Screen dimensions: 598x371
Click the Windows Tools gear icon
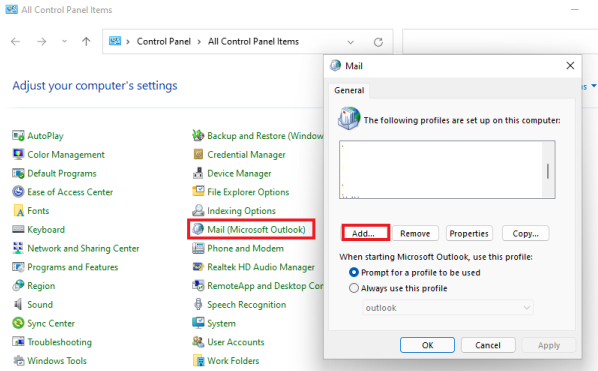pyautogui.click(x=18, y=360)
